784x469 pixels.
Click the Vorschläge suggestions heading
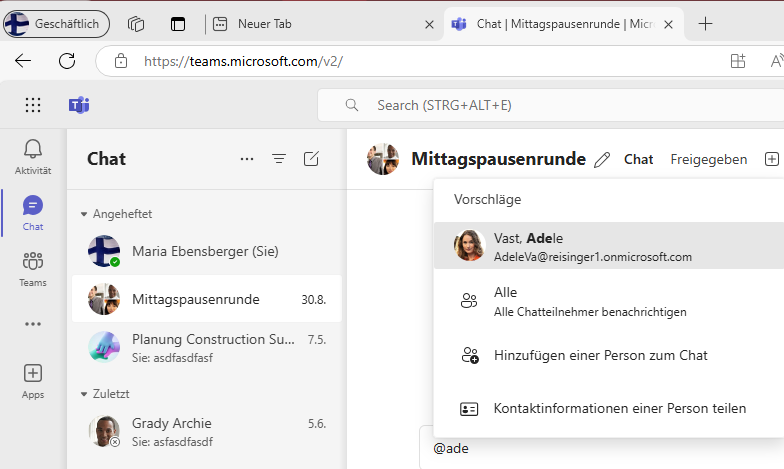pos(488,200)
